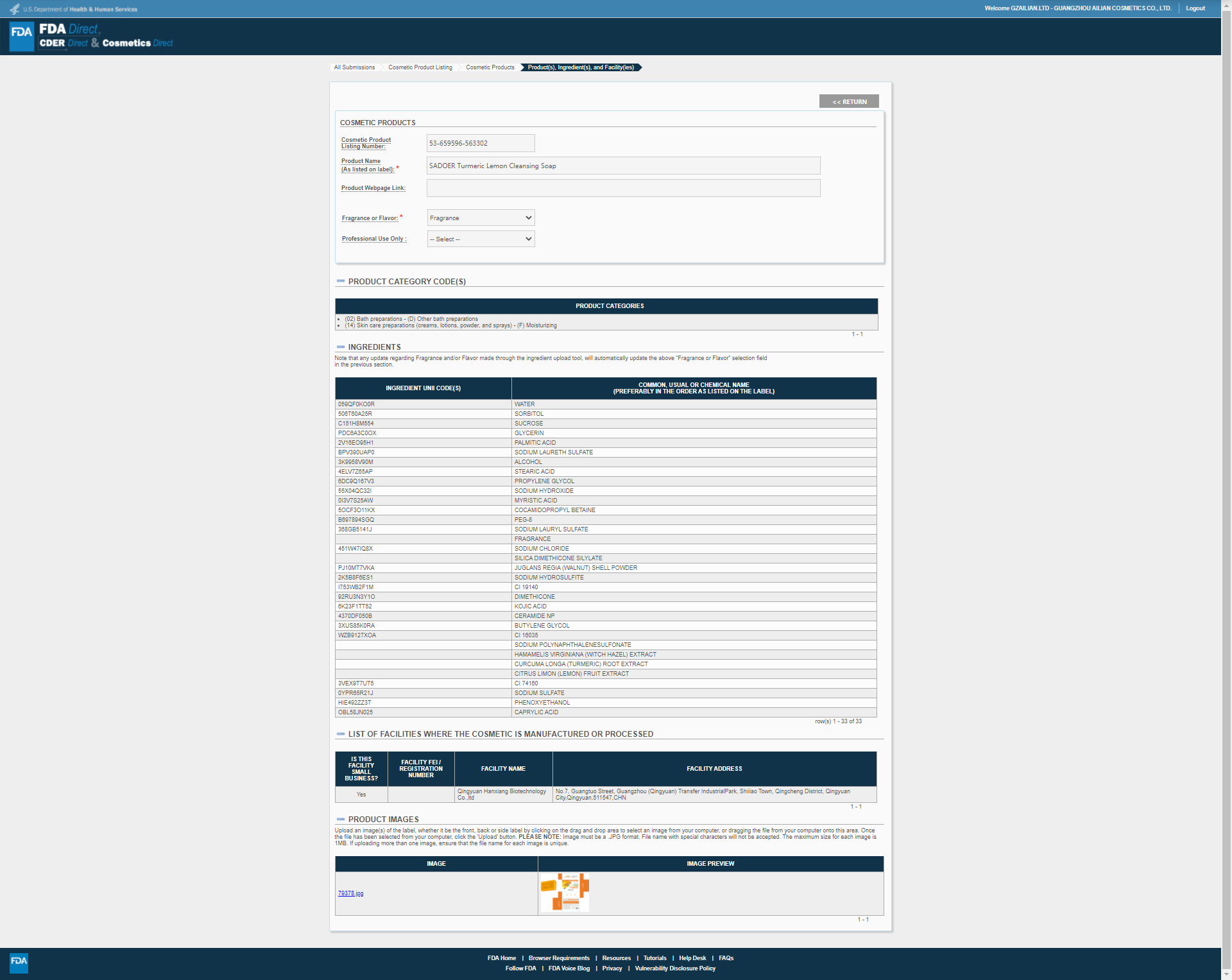Click the << RETURN button

849,102
